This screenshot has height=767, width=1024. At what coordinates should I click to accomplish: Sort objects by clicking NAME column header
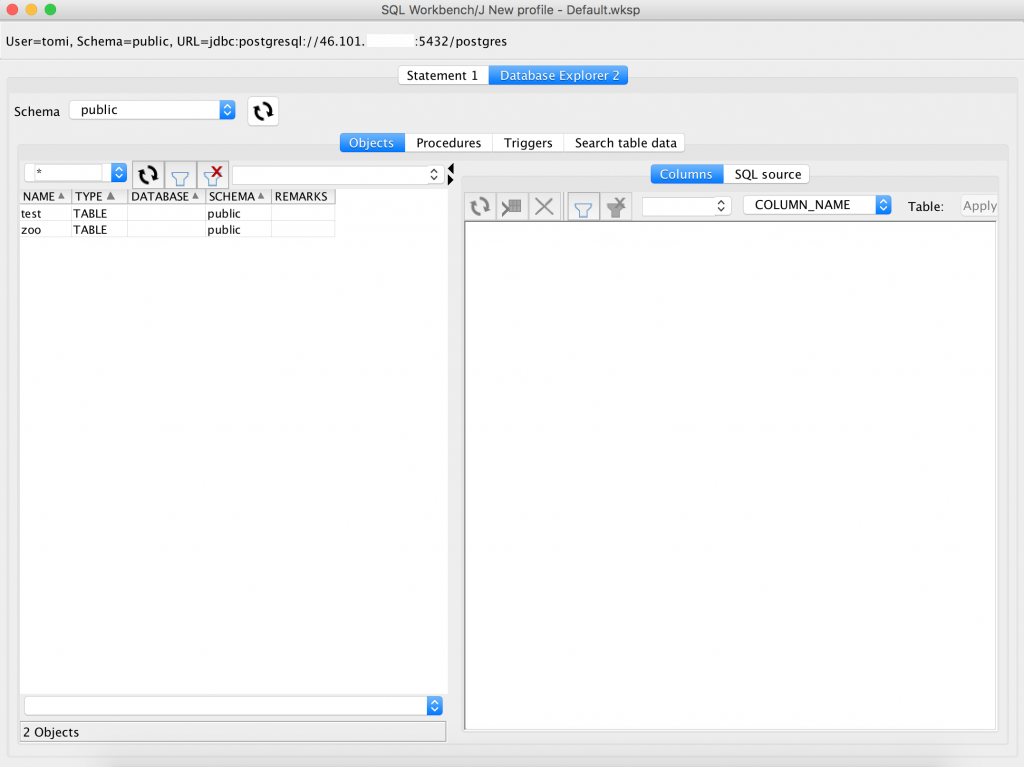click(x=38, y=196)
